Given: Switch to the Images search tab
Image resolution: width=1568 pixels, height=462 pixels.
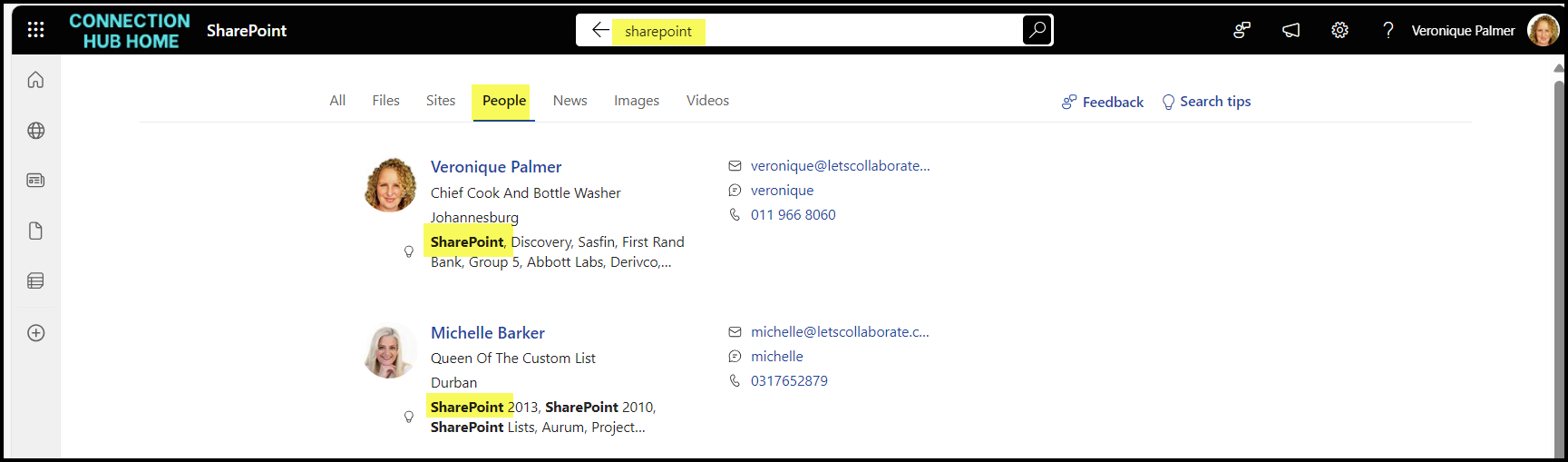Looking at the screenshot, I should (x=636, y=101).
